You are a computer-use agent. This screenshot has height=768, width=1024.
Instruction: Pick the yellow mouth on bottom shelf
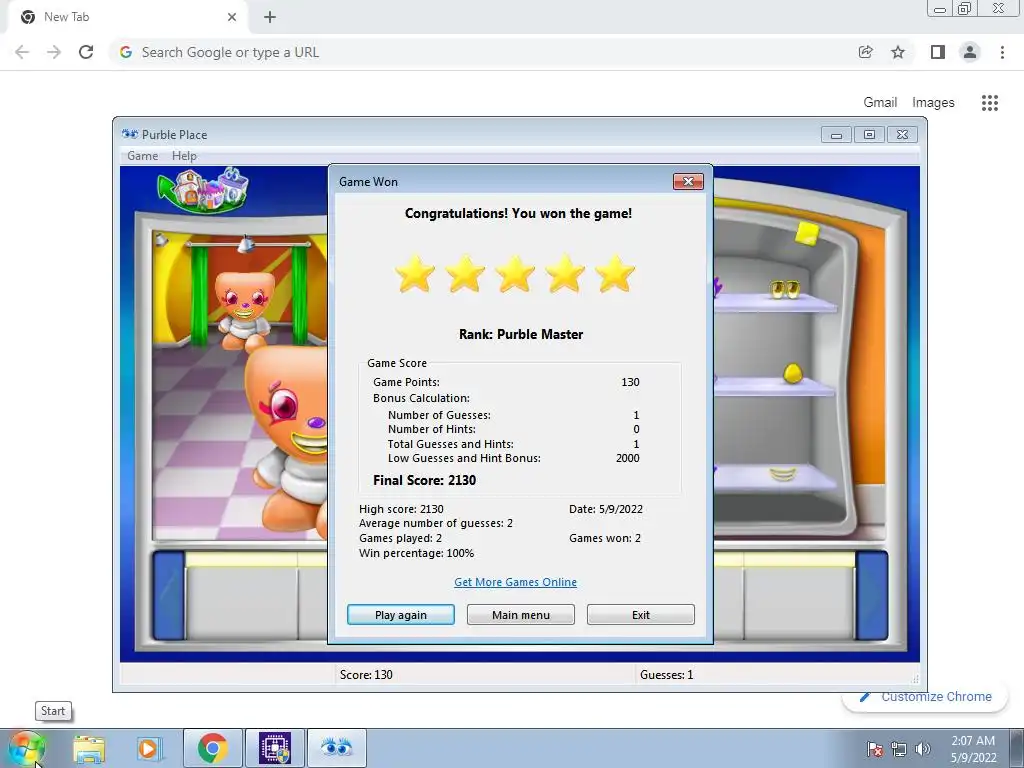[782, 474]
